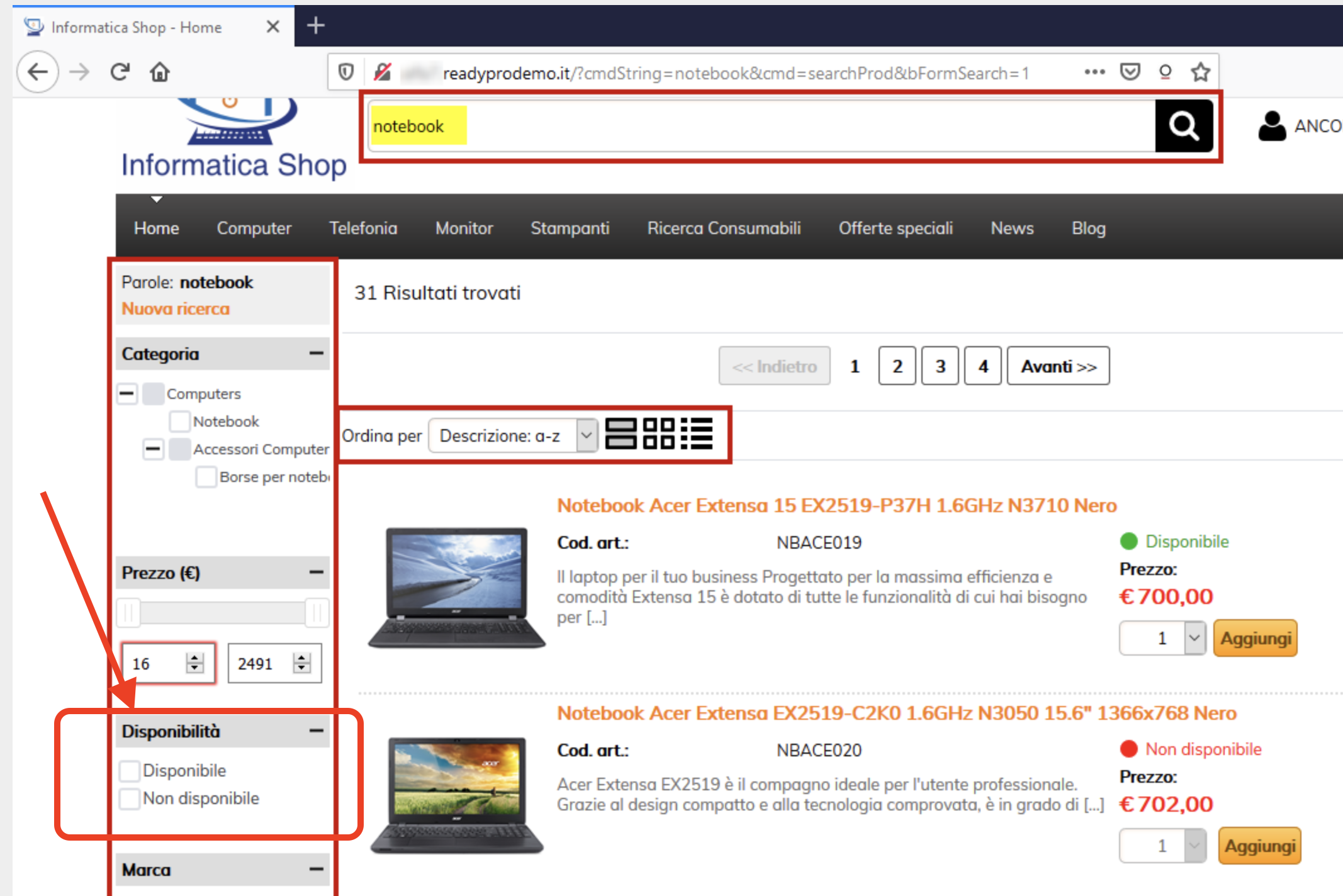Image resolution: width=1343 pixels, height=896 pixels.
Task: Click the browser back arrow button
Action: point(38,72)
